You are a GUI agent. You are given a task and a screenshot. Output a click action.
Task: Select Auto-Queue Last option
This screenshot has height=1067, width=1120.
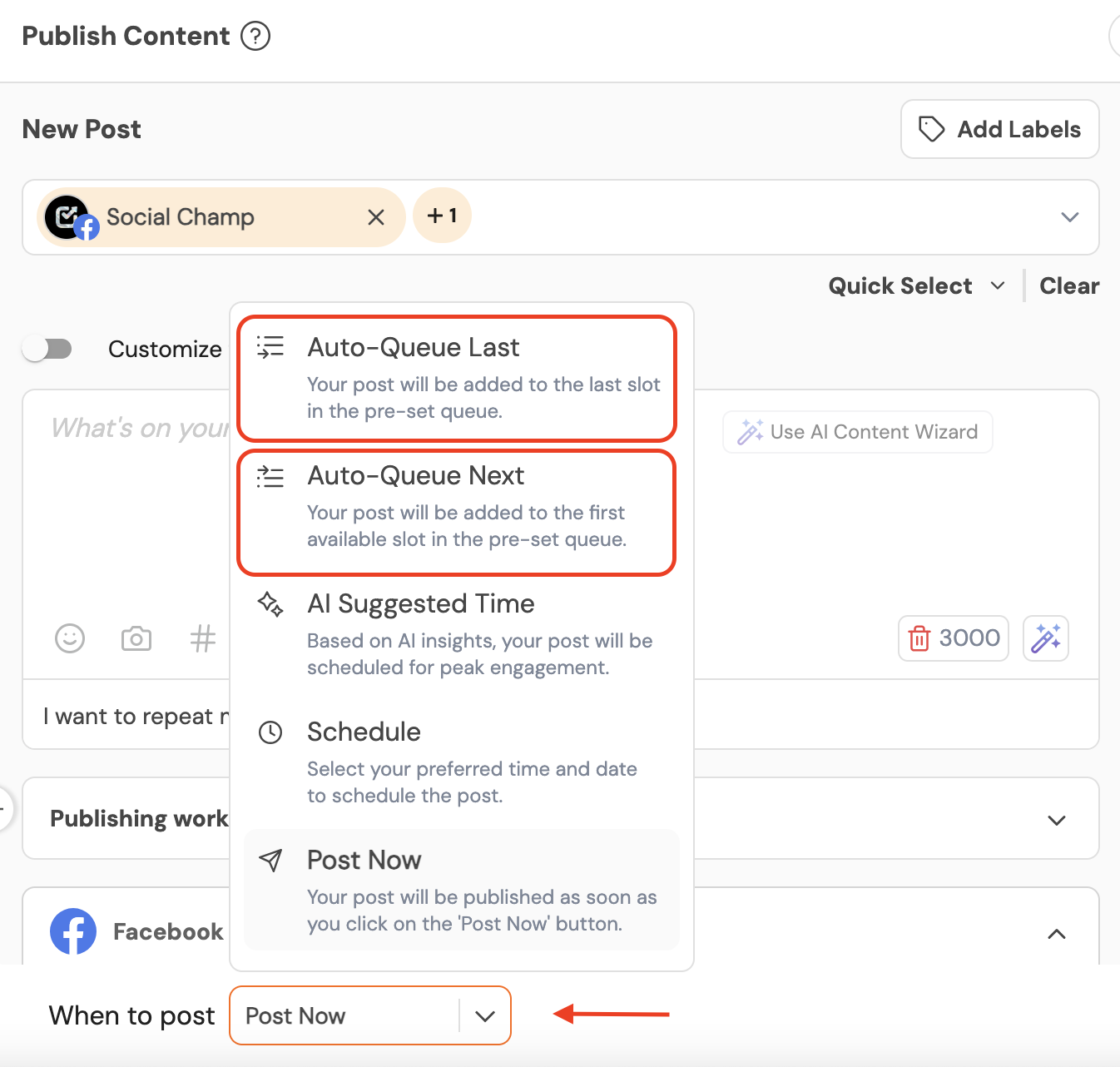pos(456,378)
